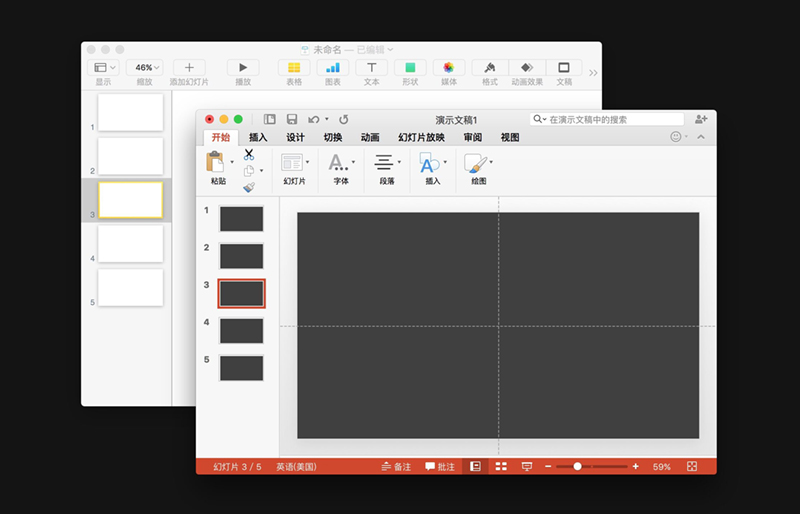Click the Undo arrow in PowerPoint title bar
The height and width of the screenshot is (514, 800).
[x=313, y=119]
